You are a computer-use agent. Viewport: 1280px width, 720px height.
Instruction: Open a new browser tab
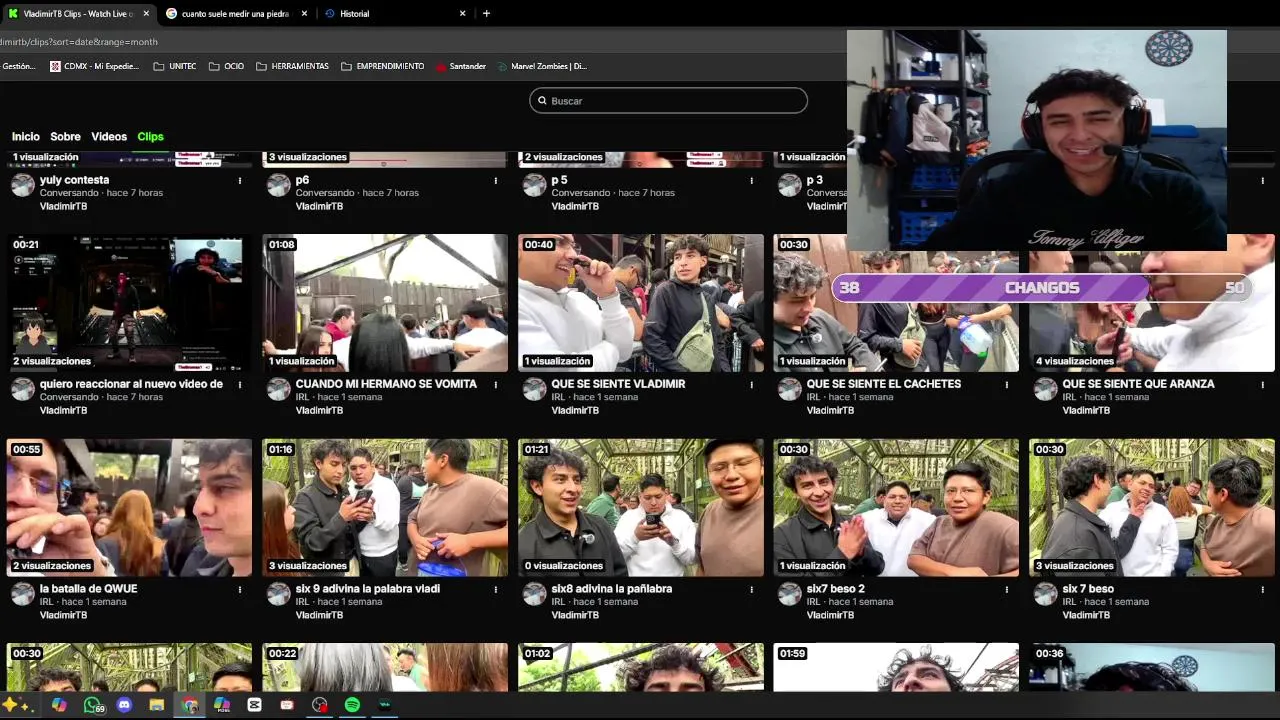click(486, 14)
